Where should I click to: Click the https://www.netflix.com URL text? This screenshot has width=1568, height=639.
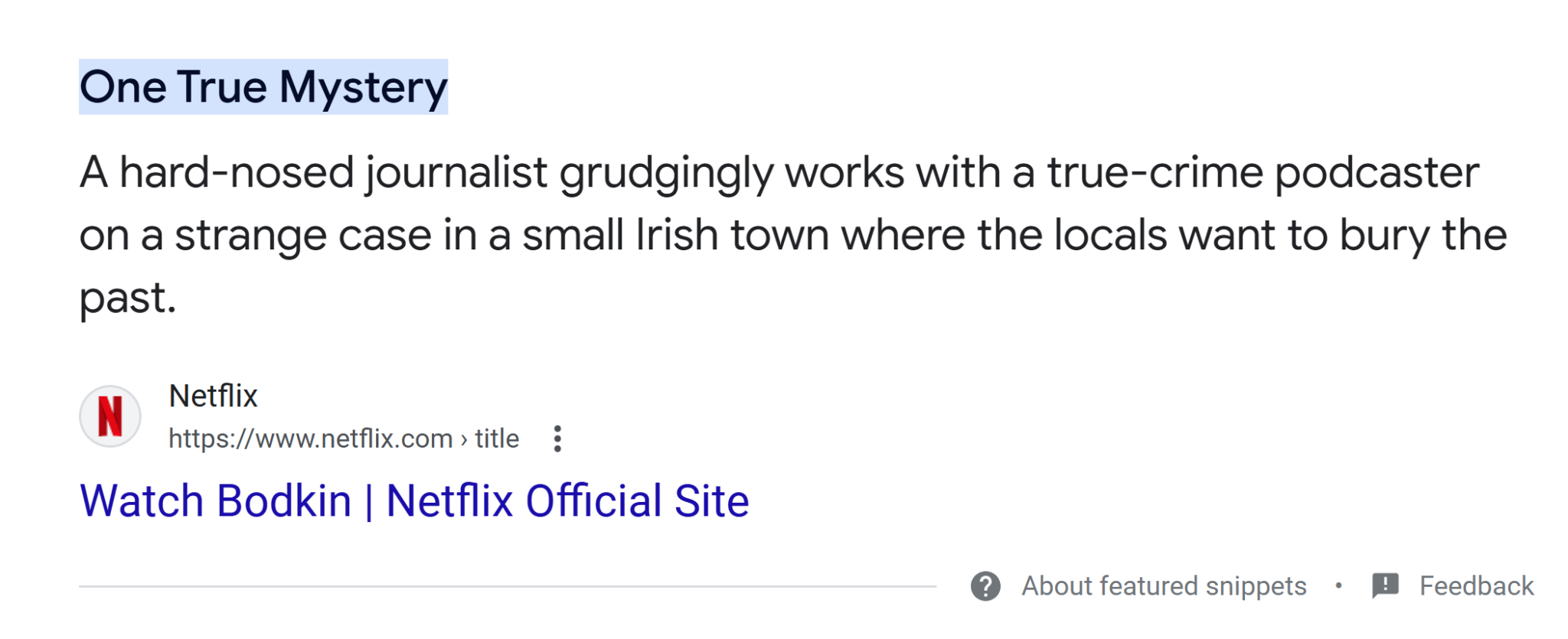[310, 438]
